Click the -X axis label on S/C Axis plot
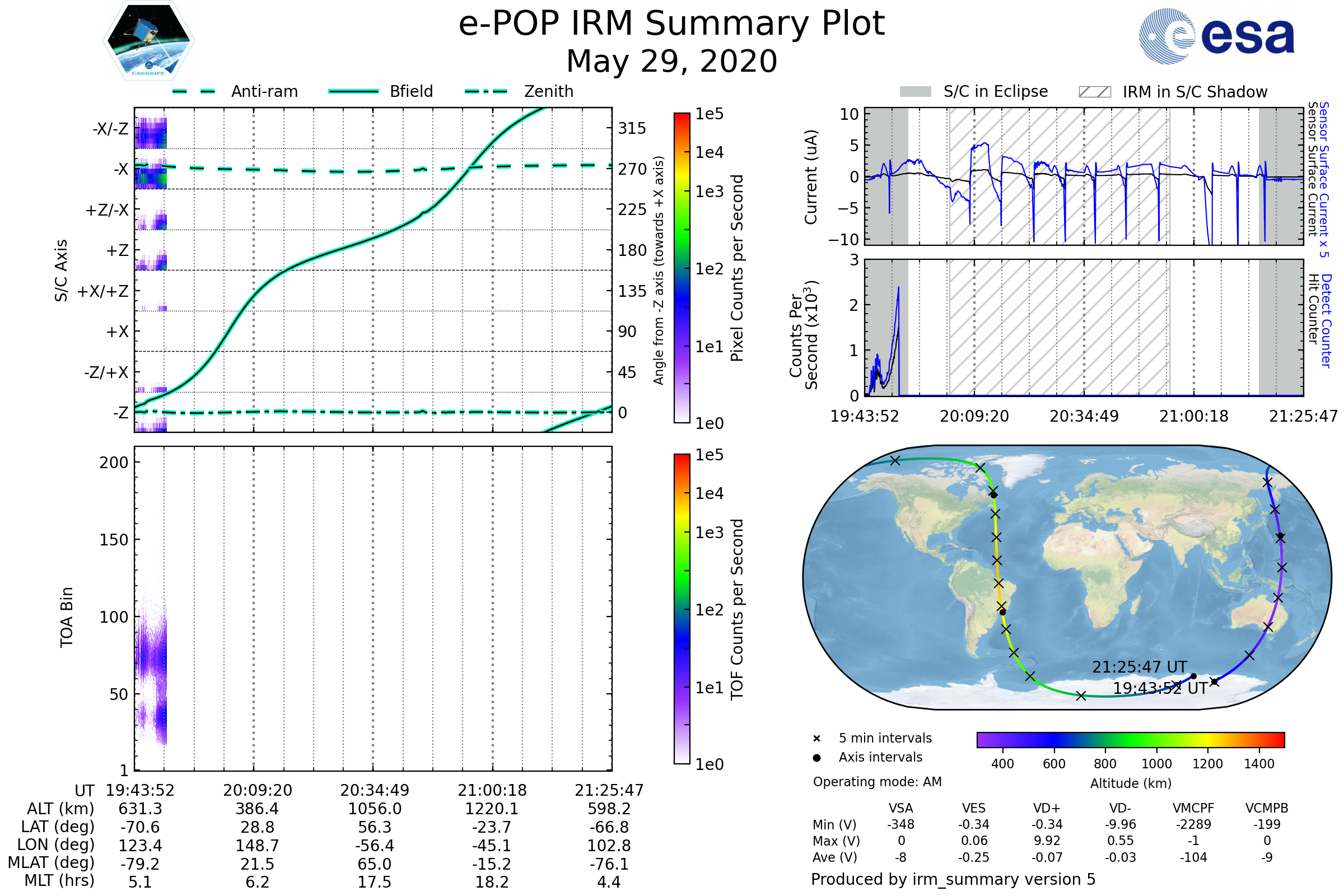The image size is (1344, 896). [120, 169]
